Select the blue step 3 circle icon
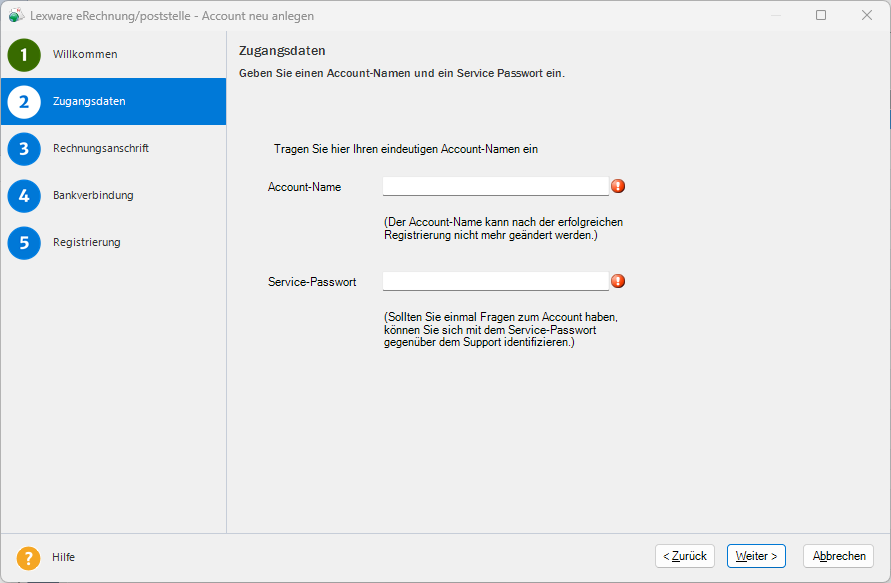 24,149
